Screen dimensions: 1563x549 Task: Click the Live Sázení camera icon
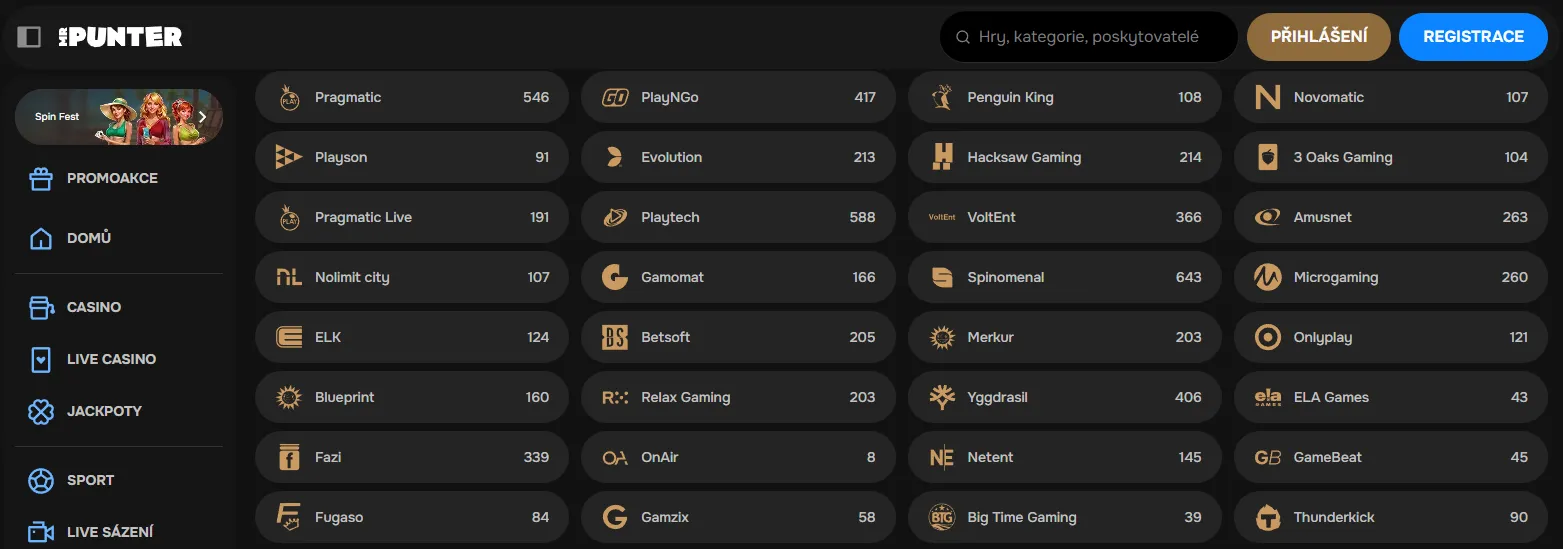(41, 532)
